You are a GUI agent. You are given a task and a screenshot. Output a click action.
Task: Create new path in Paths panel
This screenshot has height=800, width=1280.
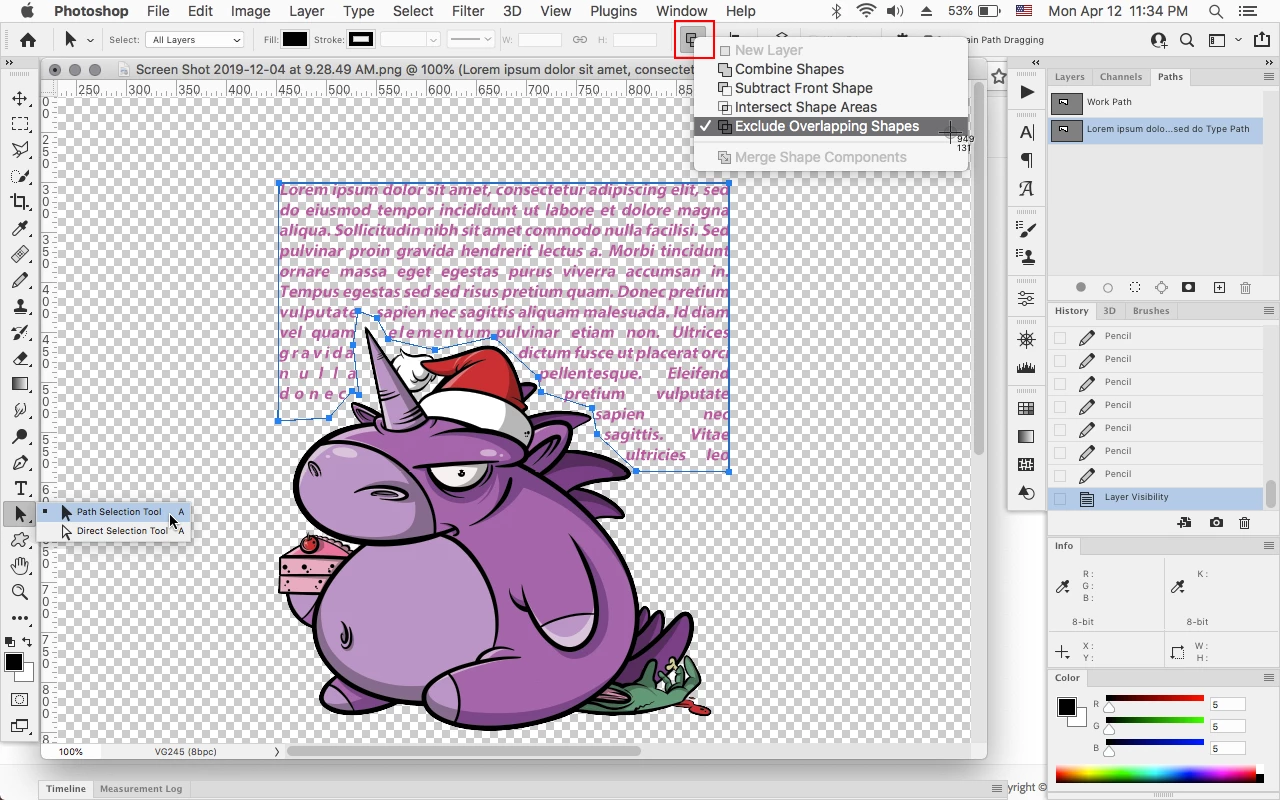click(x=1219, y=288)
